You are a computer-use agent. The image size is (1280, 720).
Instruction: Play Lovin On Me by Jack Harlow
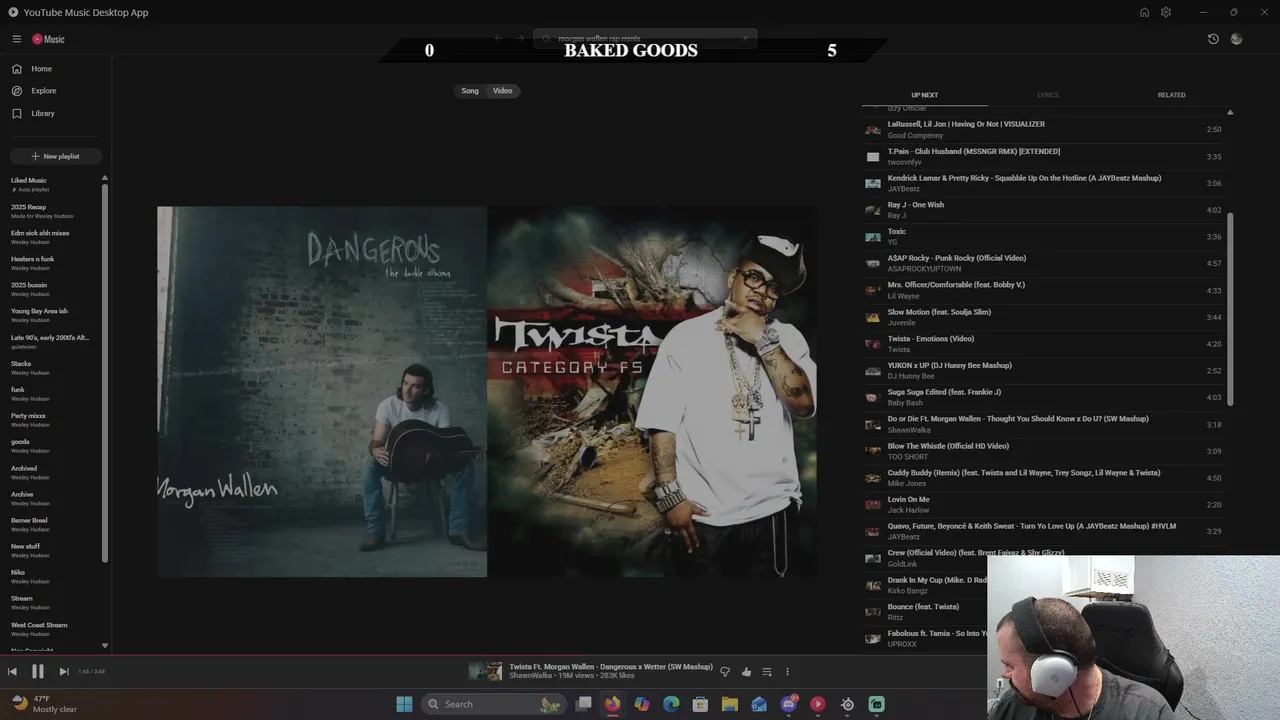(1043, 505)
